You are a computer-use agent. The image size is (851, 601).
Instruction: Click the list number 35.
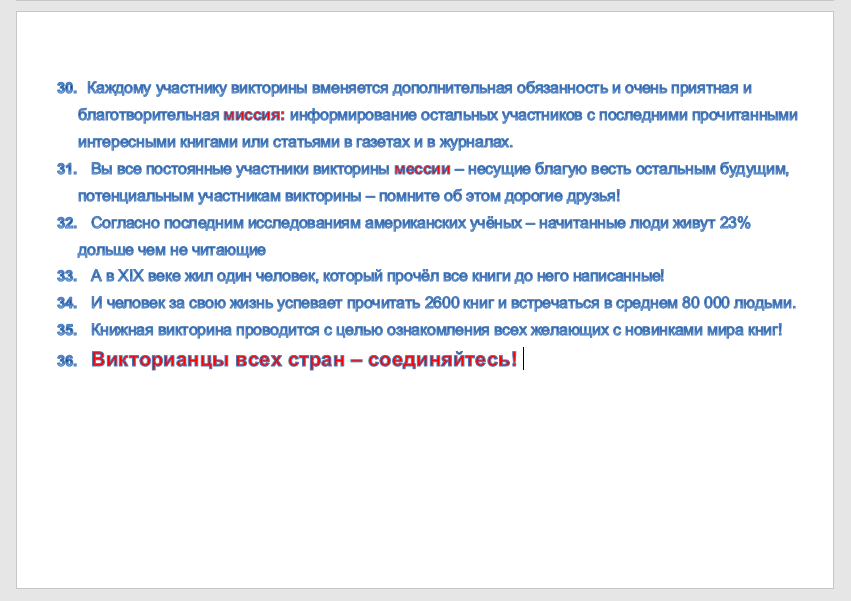(67, 330)
